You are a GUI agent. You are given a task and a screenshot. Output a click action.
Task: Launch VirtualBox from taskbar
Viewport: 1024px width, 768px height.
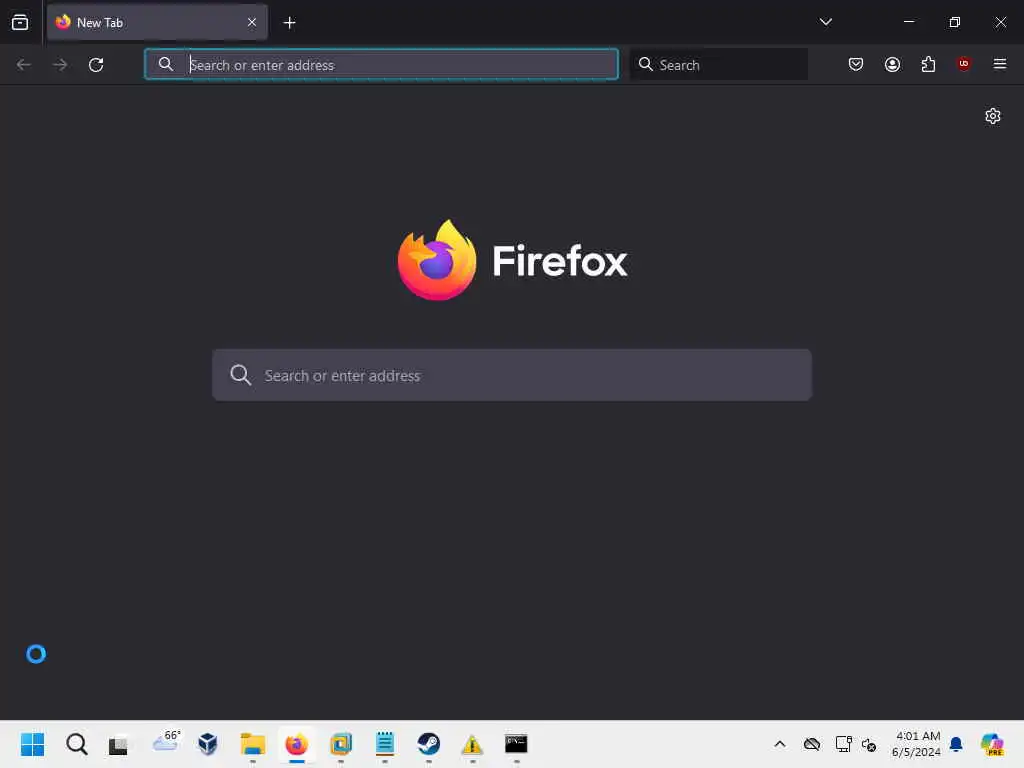coord(208,743)
